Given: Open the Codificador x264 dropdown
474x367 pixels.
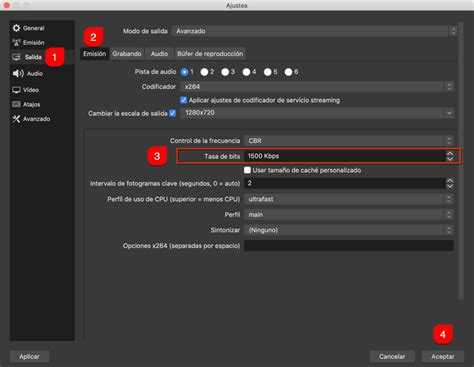Looking at the screenshot, I should pos(318,87).
